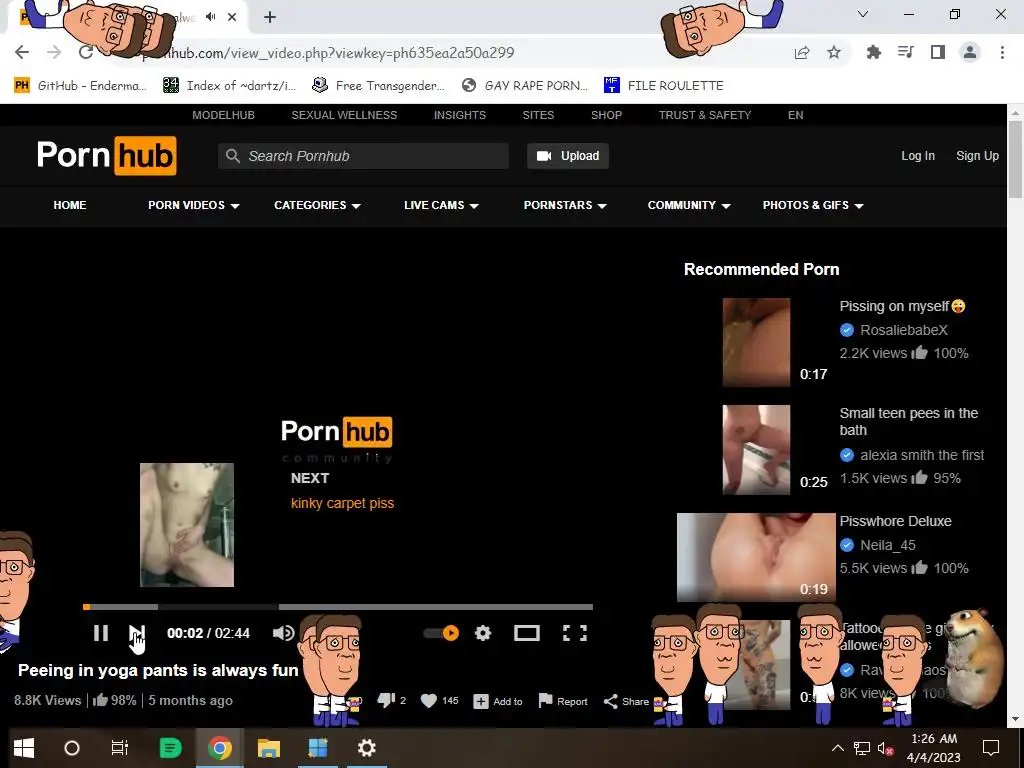Open Settings gear on the taskbar
This screenshot has height=768, width=1024.
pos(366,748)
